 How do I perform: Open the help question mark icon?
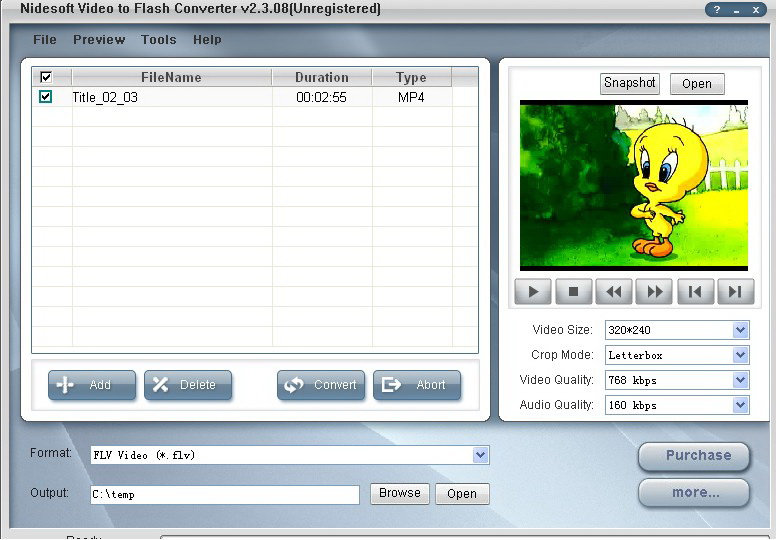(x=717, y=9)
